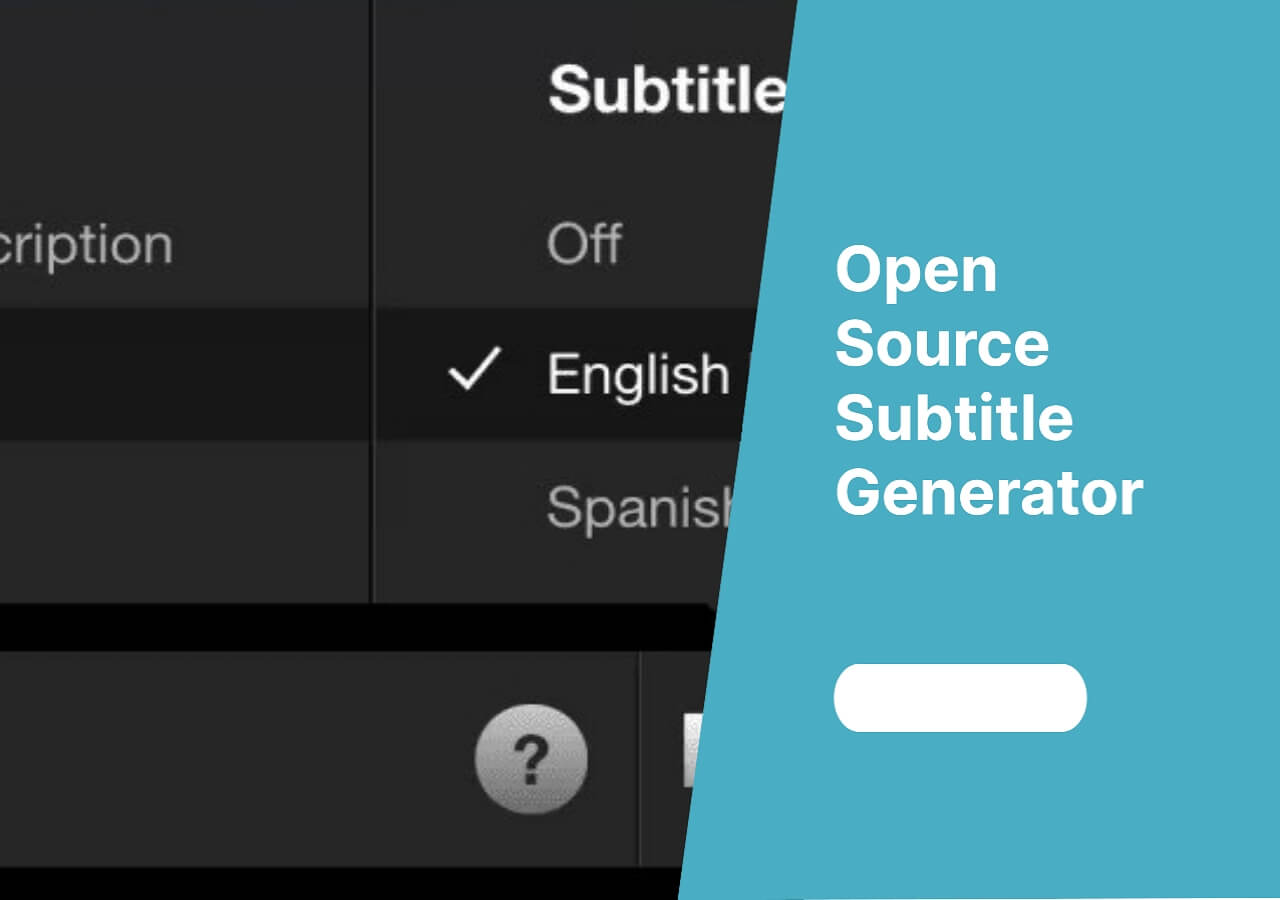Click the vertical divider left of the Subtitle column
Image resolution: width=1280 pixels, height=900 pixels.
[372, 300]
